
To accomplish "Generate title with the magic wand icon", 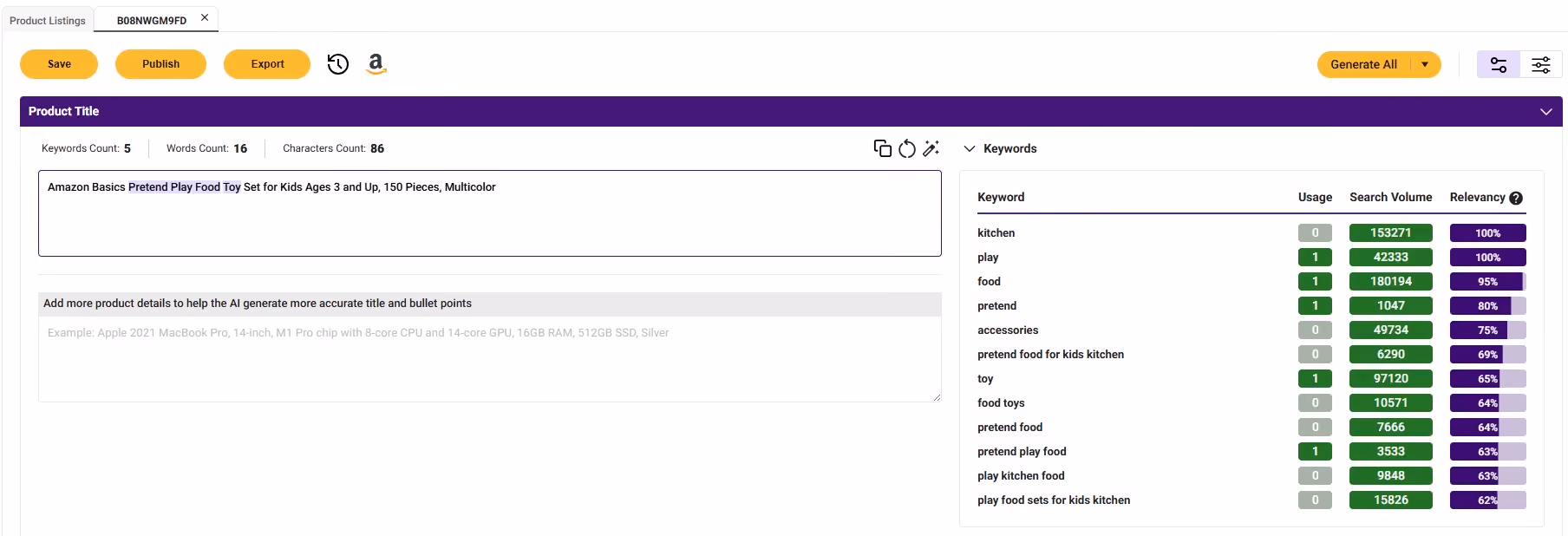I will coord(931,148).
